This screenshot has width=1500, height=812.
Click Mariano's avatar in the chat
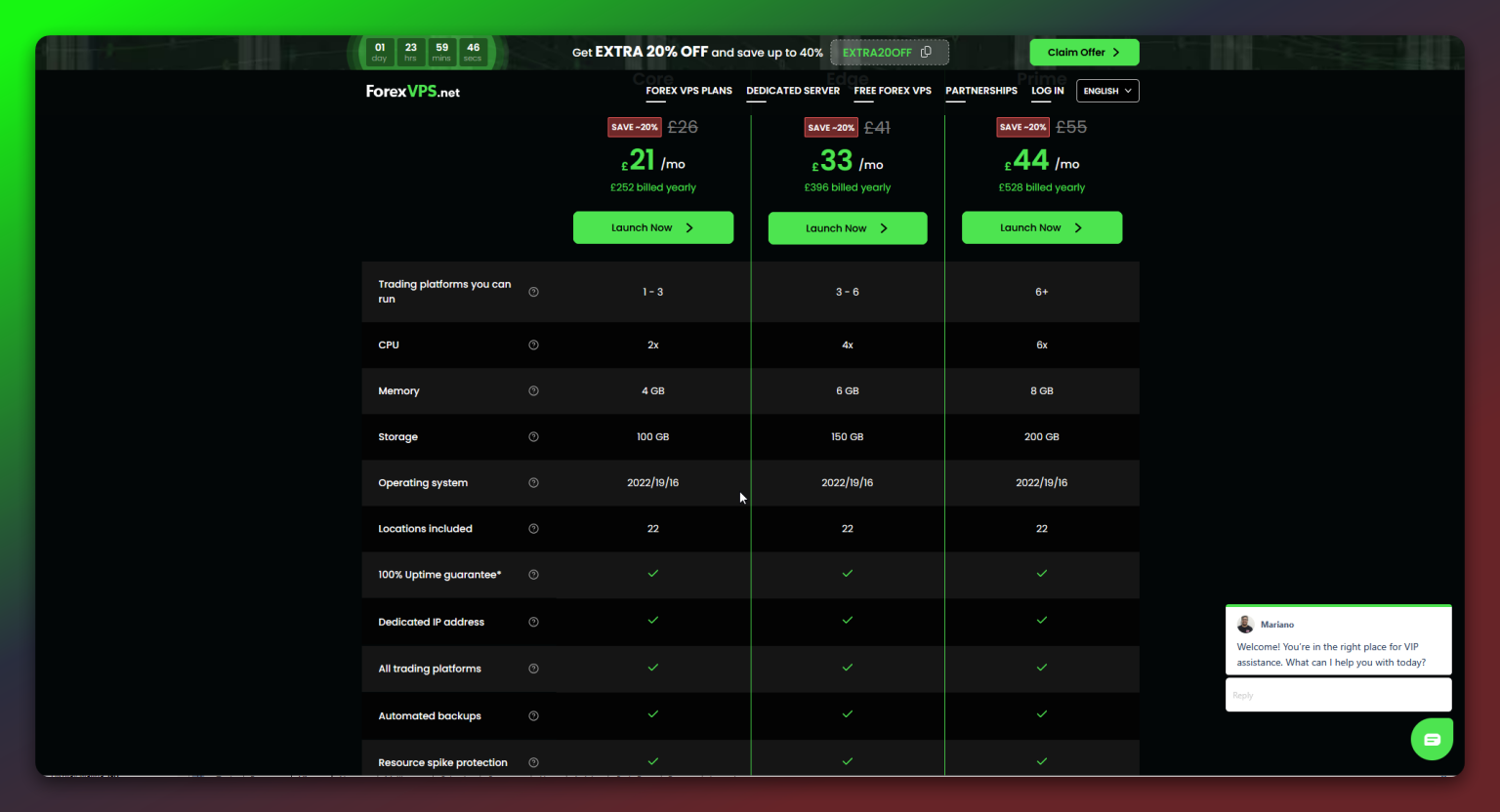pyautogui.click(x=1245, y=624)
